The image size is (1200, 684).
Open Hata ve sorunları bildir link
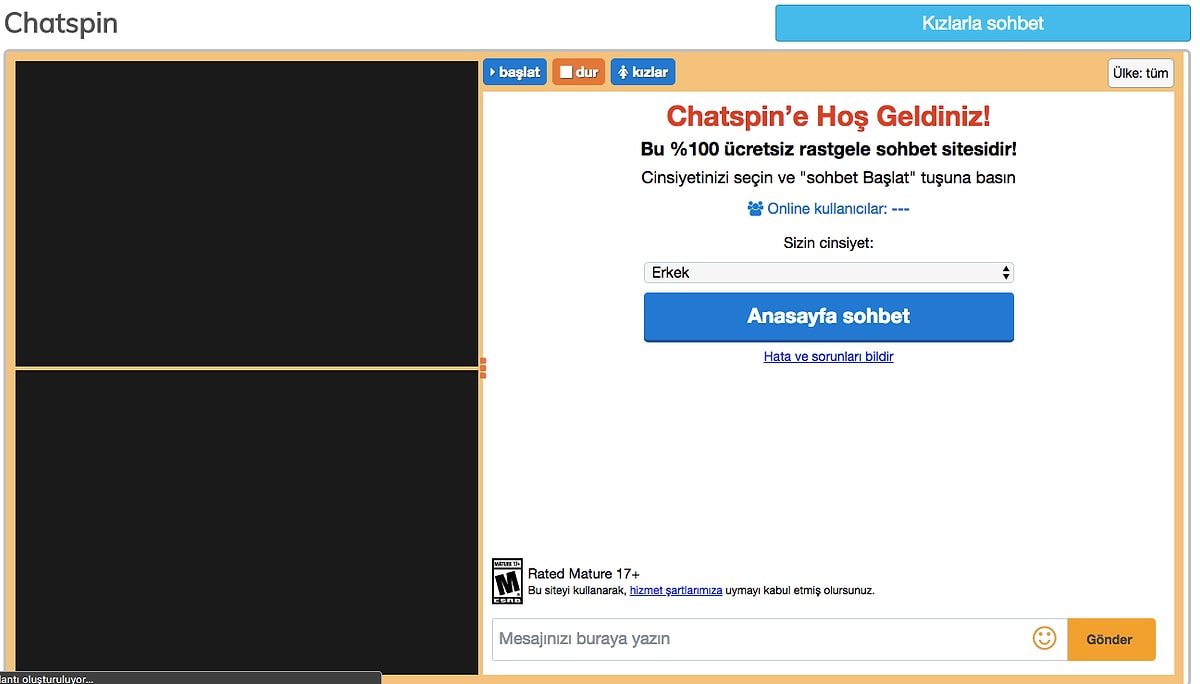[x=828, y=356]
